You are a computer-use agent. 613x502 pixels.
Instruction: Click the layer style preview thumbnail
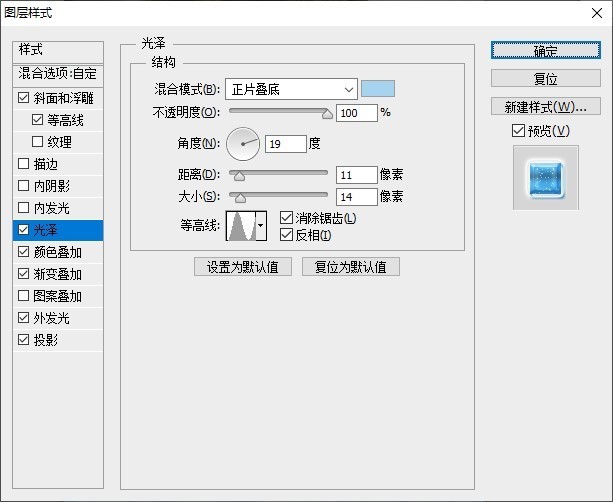click(545, 177)
